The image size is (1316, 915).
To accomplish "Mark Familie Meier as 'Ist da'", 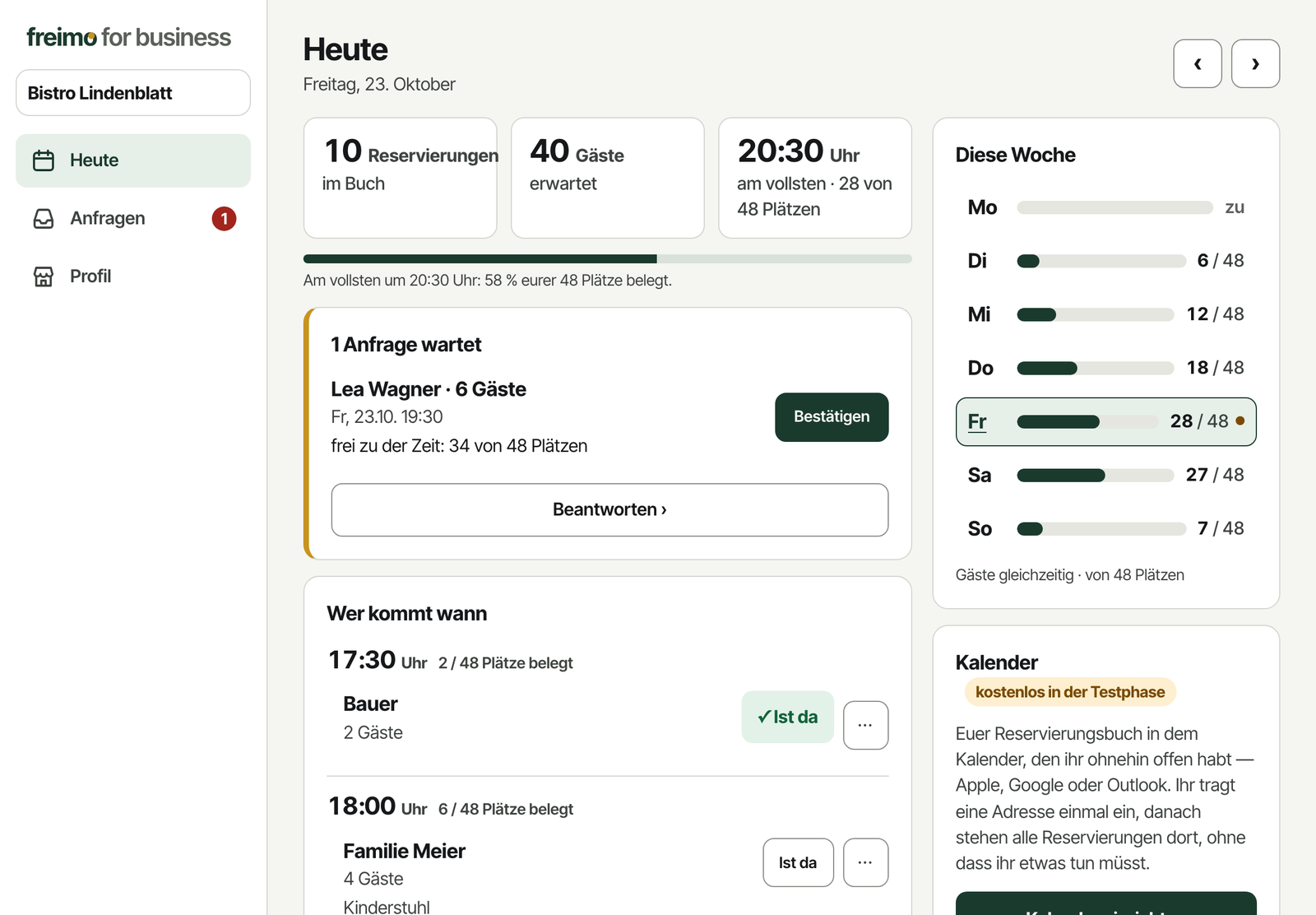I will (x=798, y=862).
